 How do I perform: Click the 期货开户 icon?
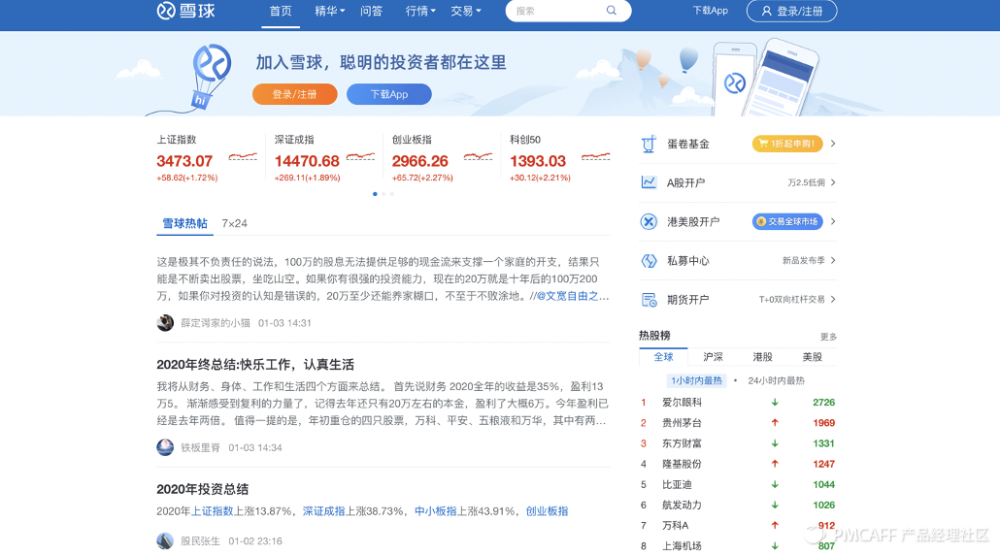(649, 300)
